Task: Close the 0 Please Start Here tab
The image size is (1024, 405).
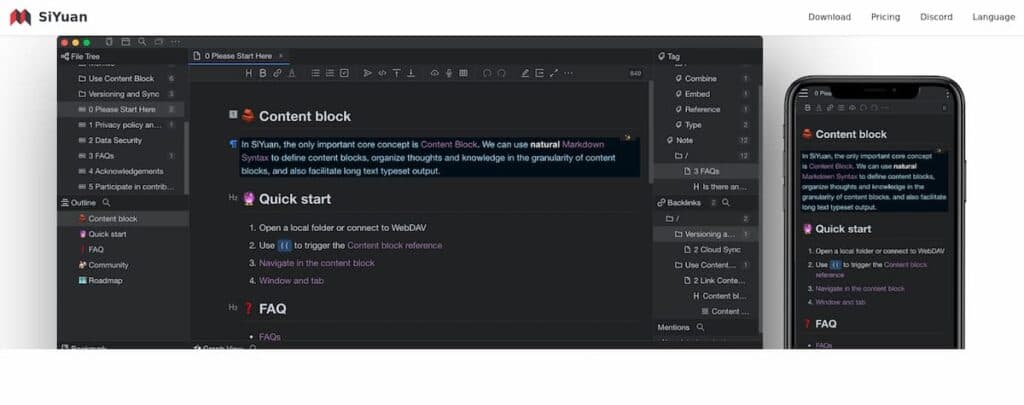Action: (281, 56)
